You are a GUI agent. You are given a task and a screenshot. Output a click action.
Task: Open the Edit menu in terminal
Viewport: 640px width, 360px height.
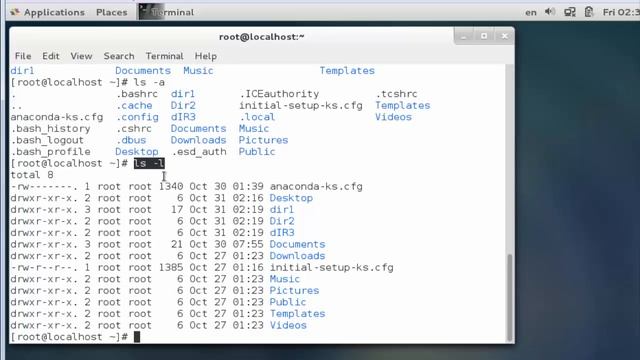(51, 56)
